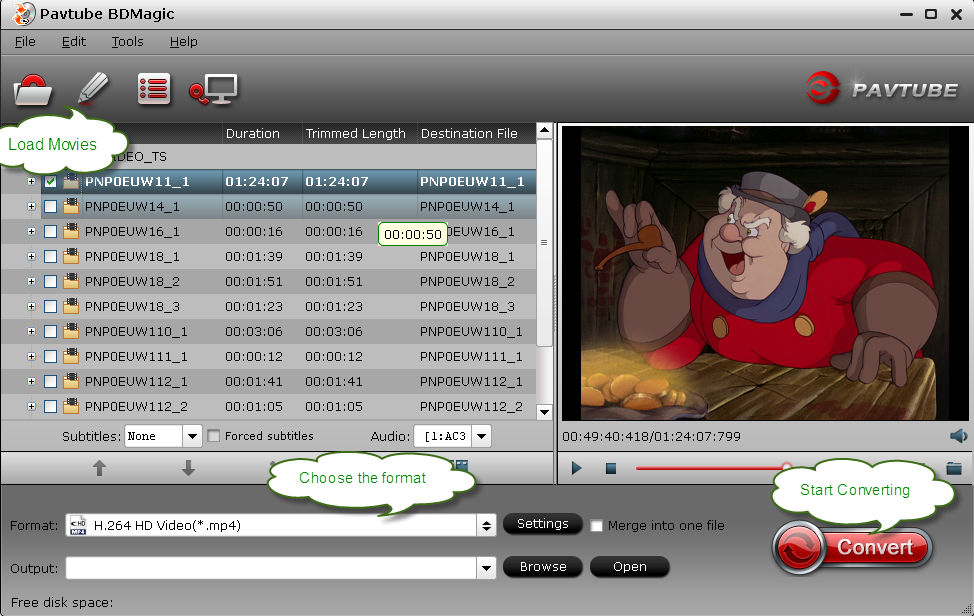Enable Forced subtitles checkbox
This screenshot has height=616, width=974.
click(214, 436)
